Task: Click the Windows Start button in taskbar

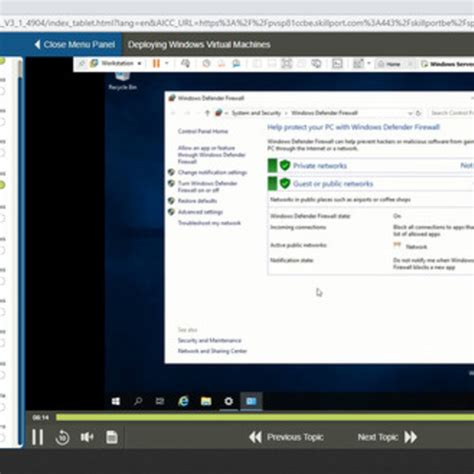Action: [116, 401]
